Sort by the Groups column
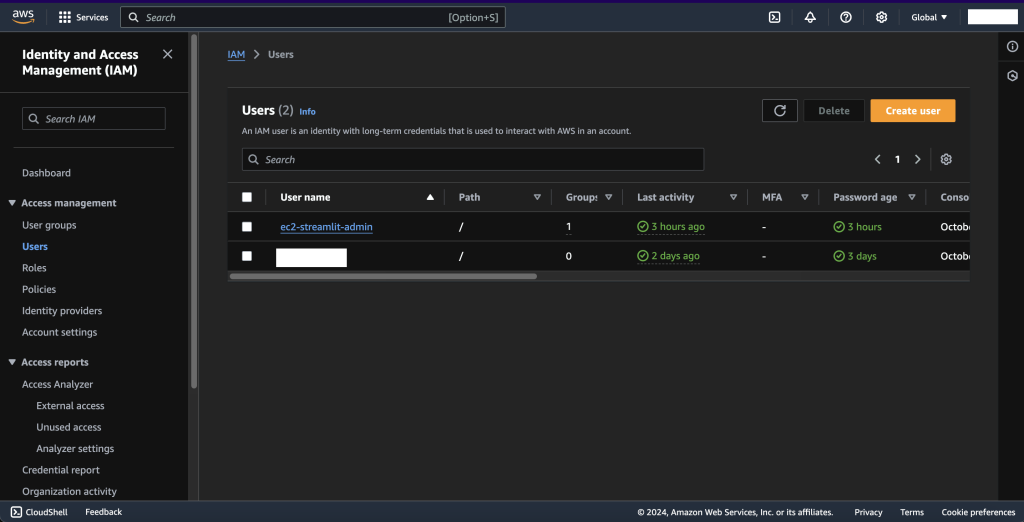1024x522 pixels. coord(609,197)
